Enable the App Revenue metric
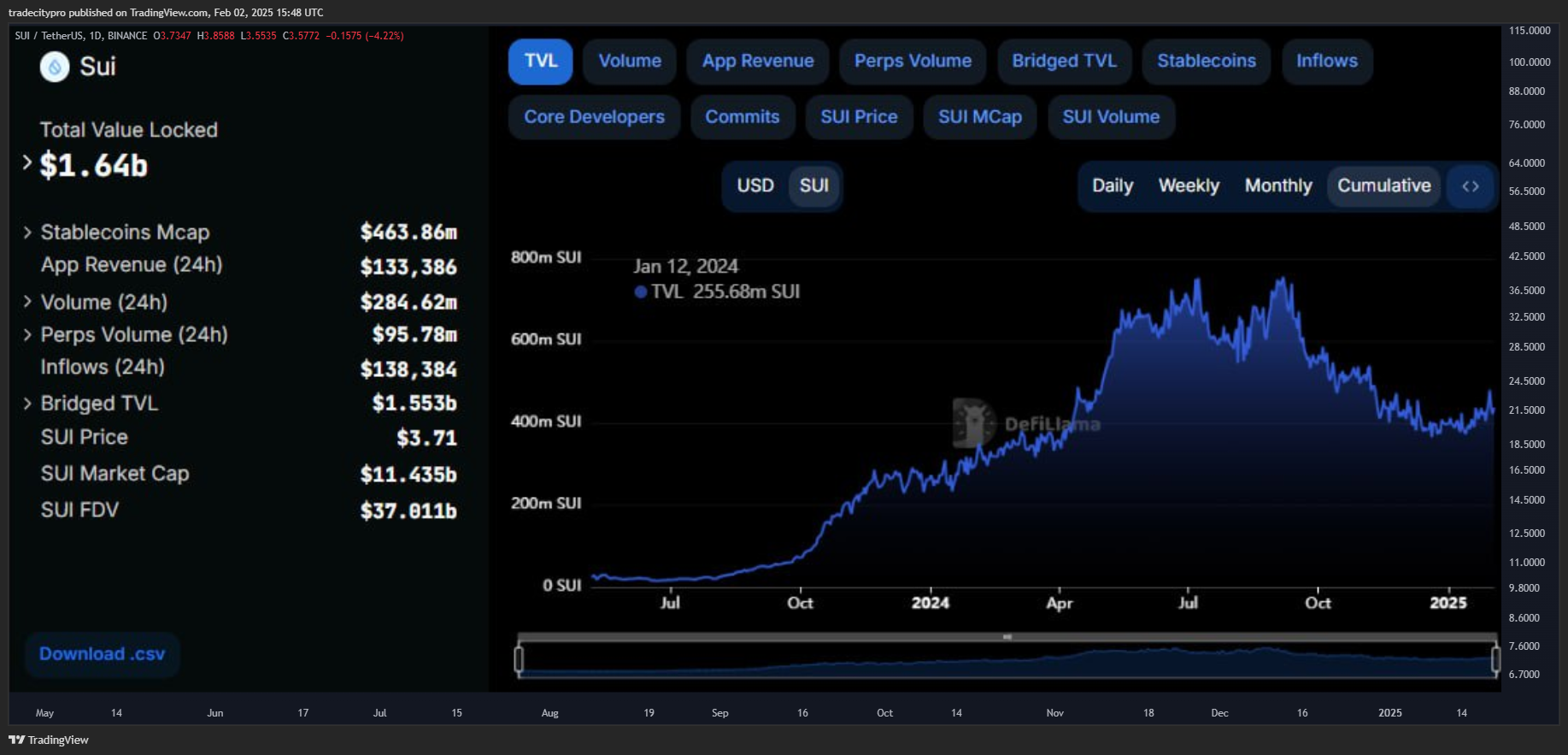Viewport: 1568px width, 755px height. (x=758, y=61)
